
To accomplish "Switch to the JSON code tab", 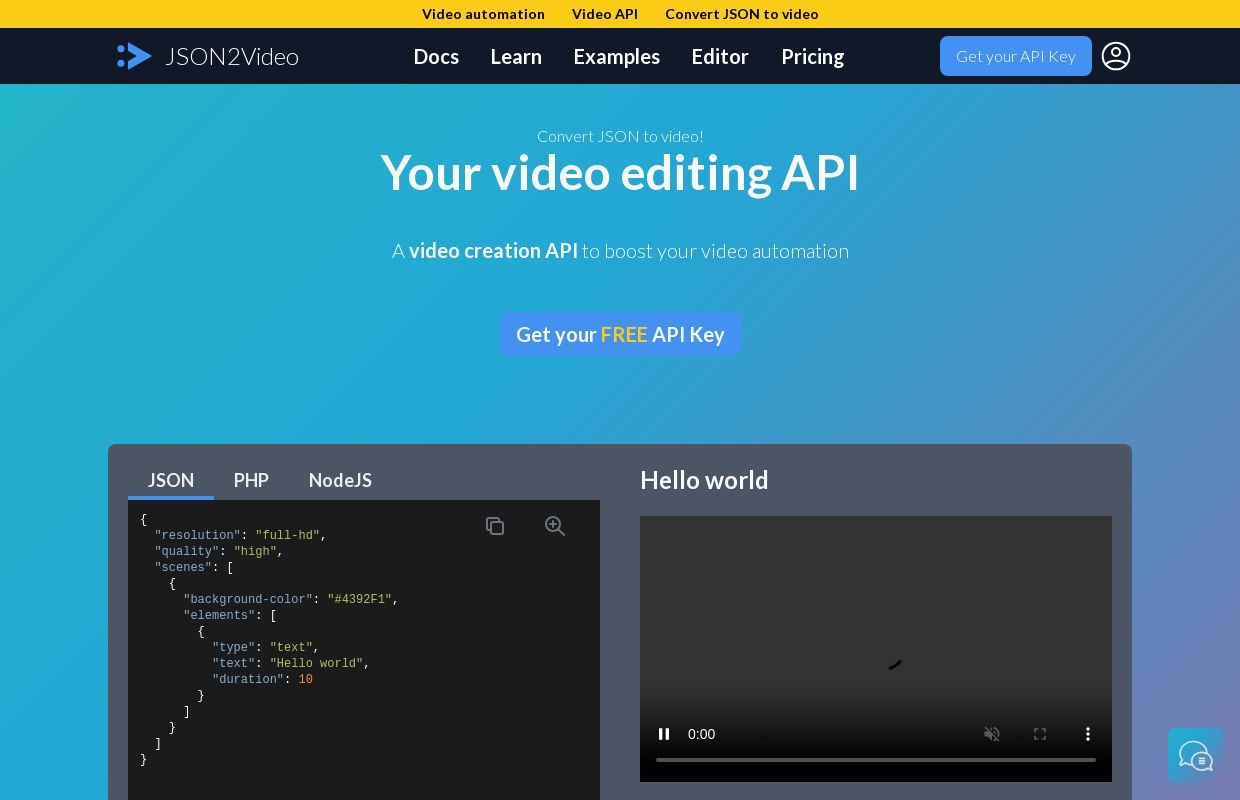I will (171, 481).
